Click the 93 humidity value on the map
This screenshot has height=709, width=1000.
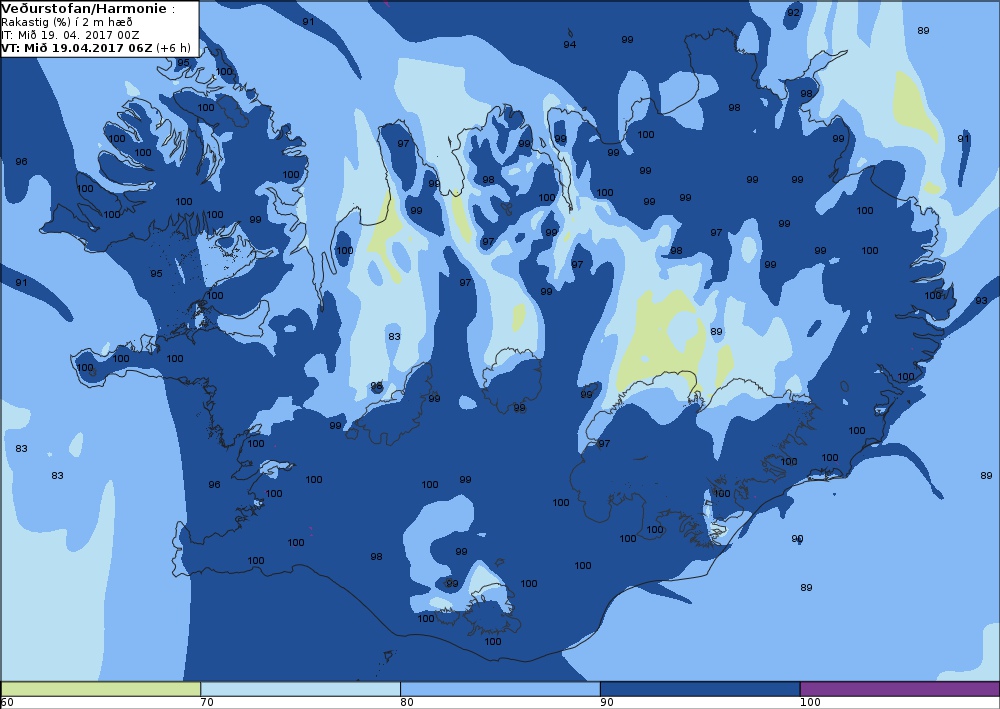point(981,301)
